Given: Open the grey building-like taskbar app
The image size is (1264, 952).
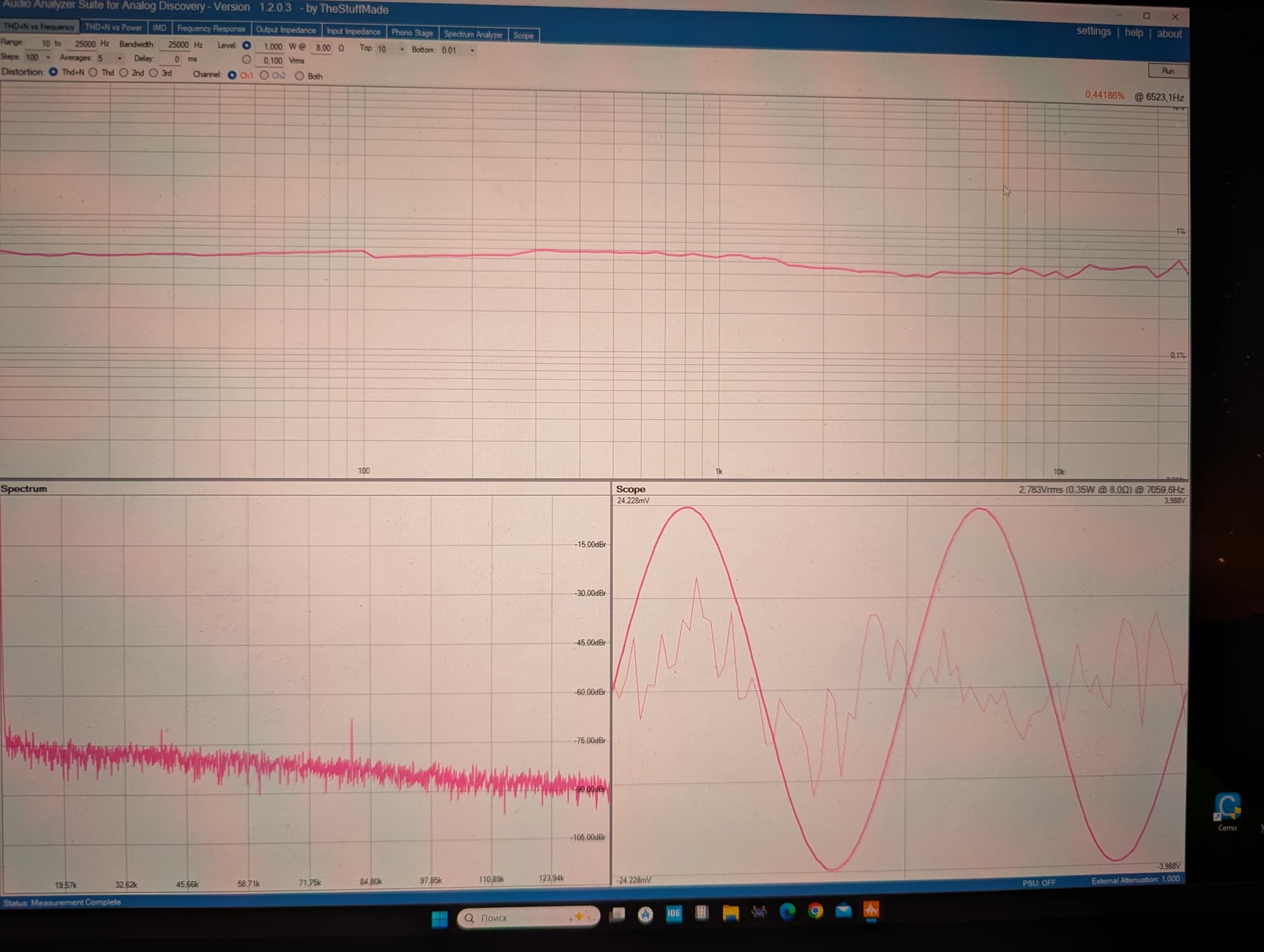Looking at the screenshot, I should pyautogui.click(x=702, y=912).
